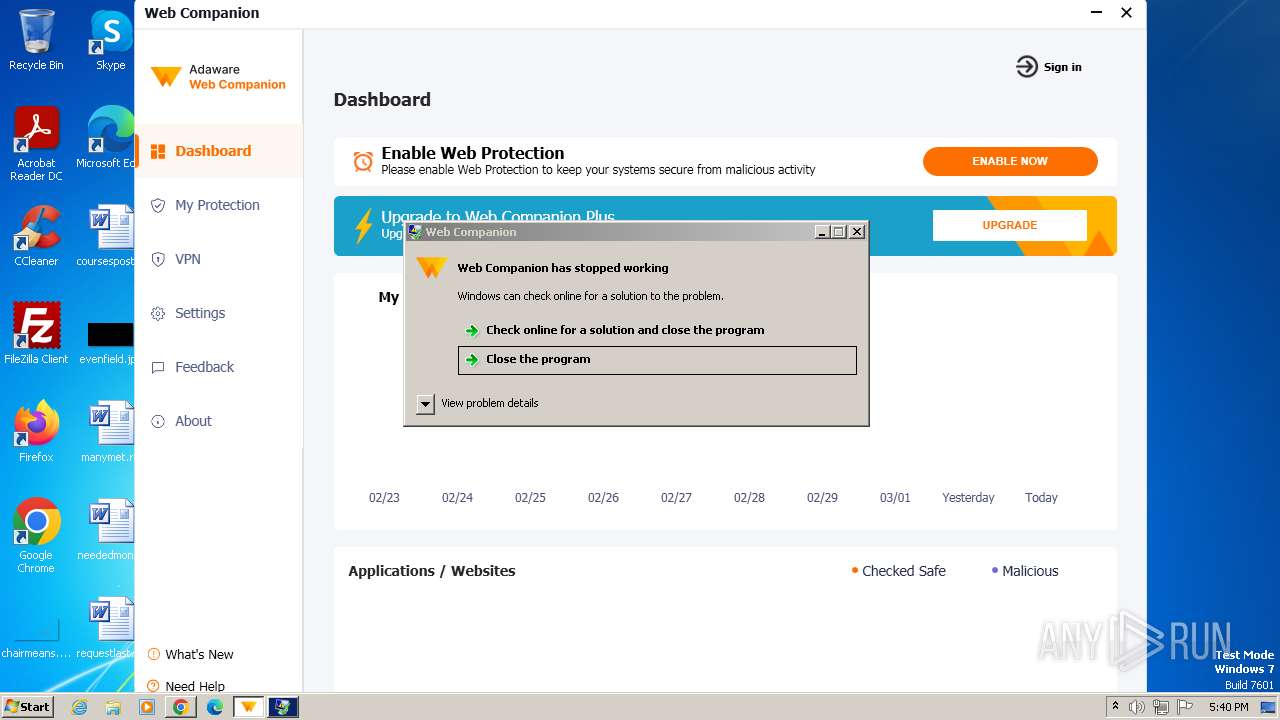The image size is (1280, 720).
Task: Open FileZilla Client shortcut
Action: point(36,333)
